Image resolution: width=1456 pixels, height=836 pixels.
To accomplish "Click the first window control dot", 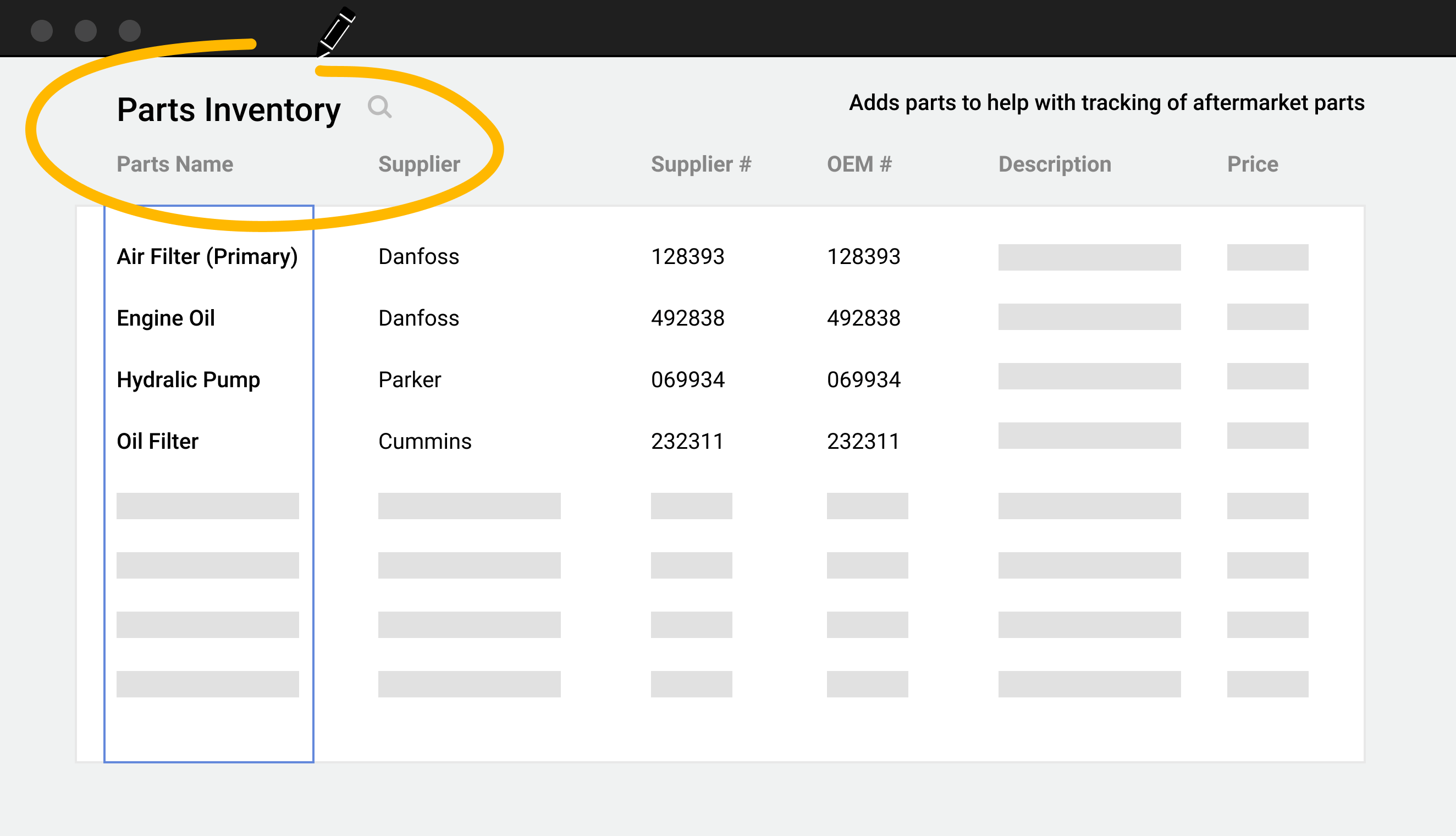I will 42,30.
